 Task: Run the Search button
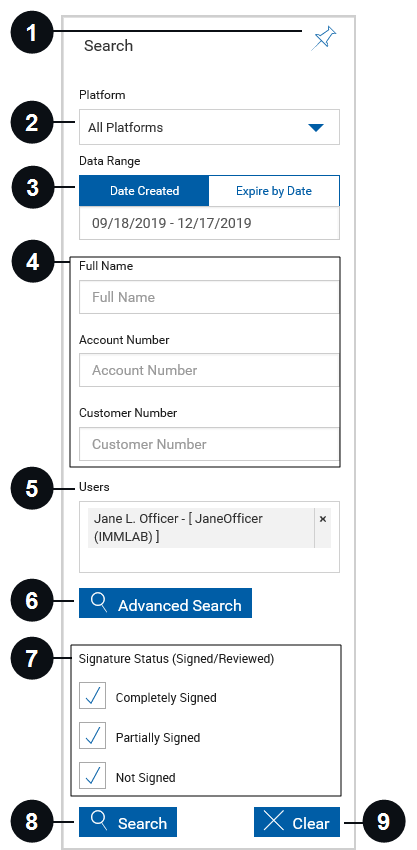pyautogui.click(x=128, y=822)
